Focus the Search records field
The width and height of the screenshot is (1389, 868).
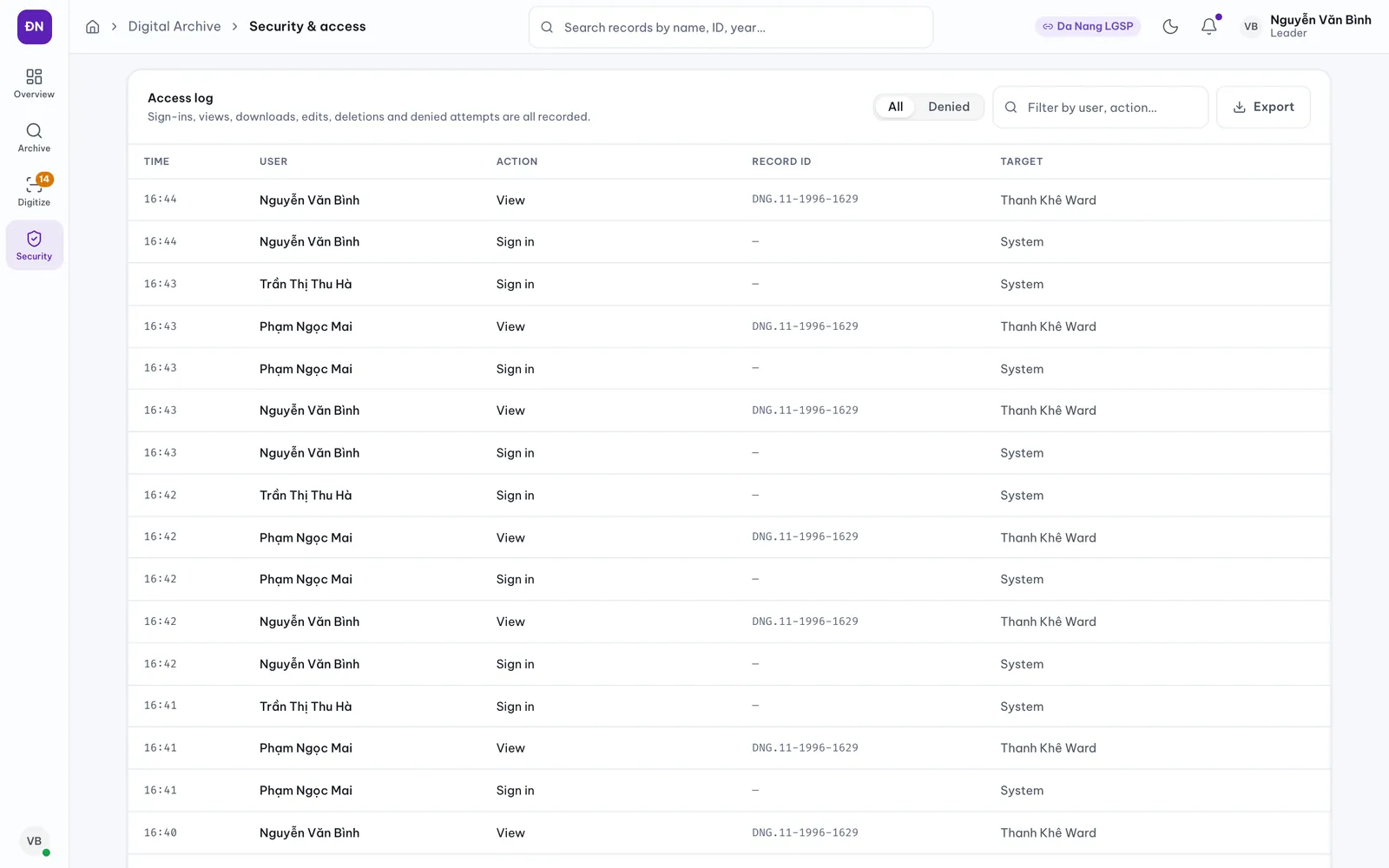click(x=731, y=27)
